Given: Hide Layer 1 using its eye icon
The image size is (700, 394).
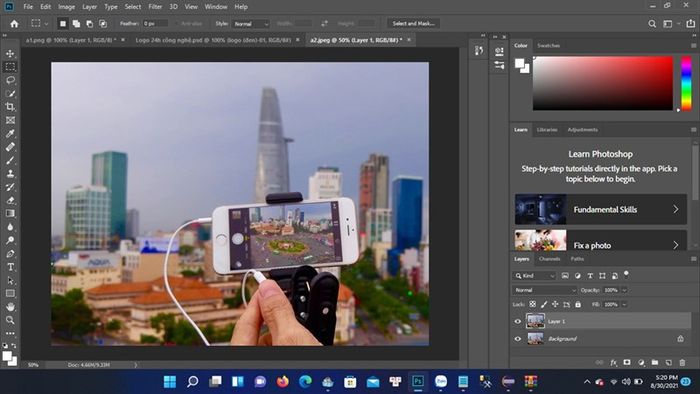Looking at the screenshot, I should point(518,321).
